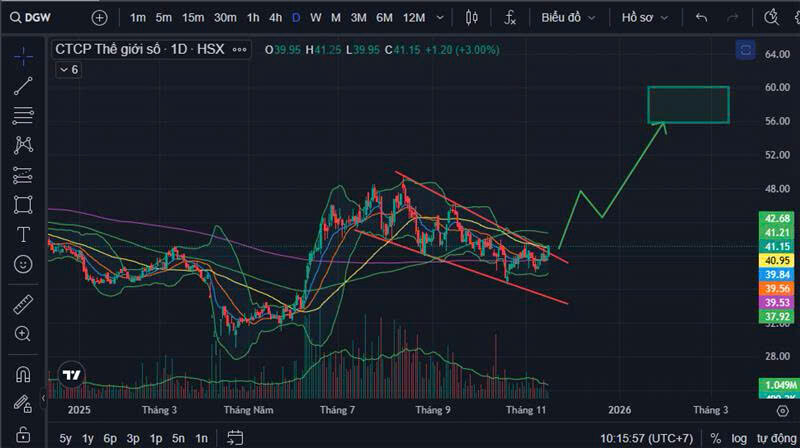
Task: Toggle log scale
Action: (739, 438)
